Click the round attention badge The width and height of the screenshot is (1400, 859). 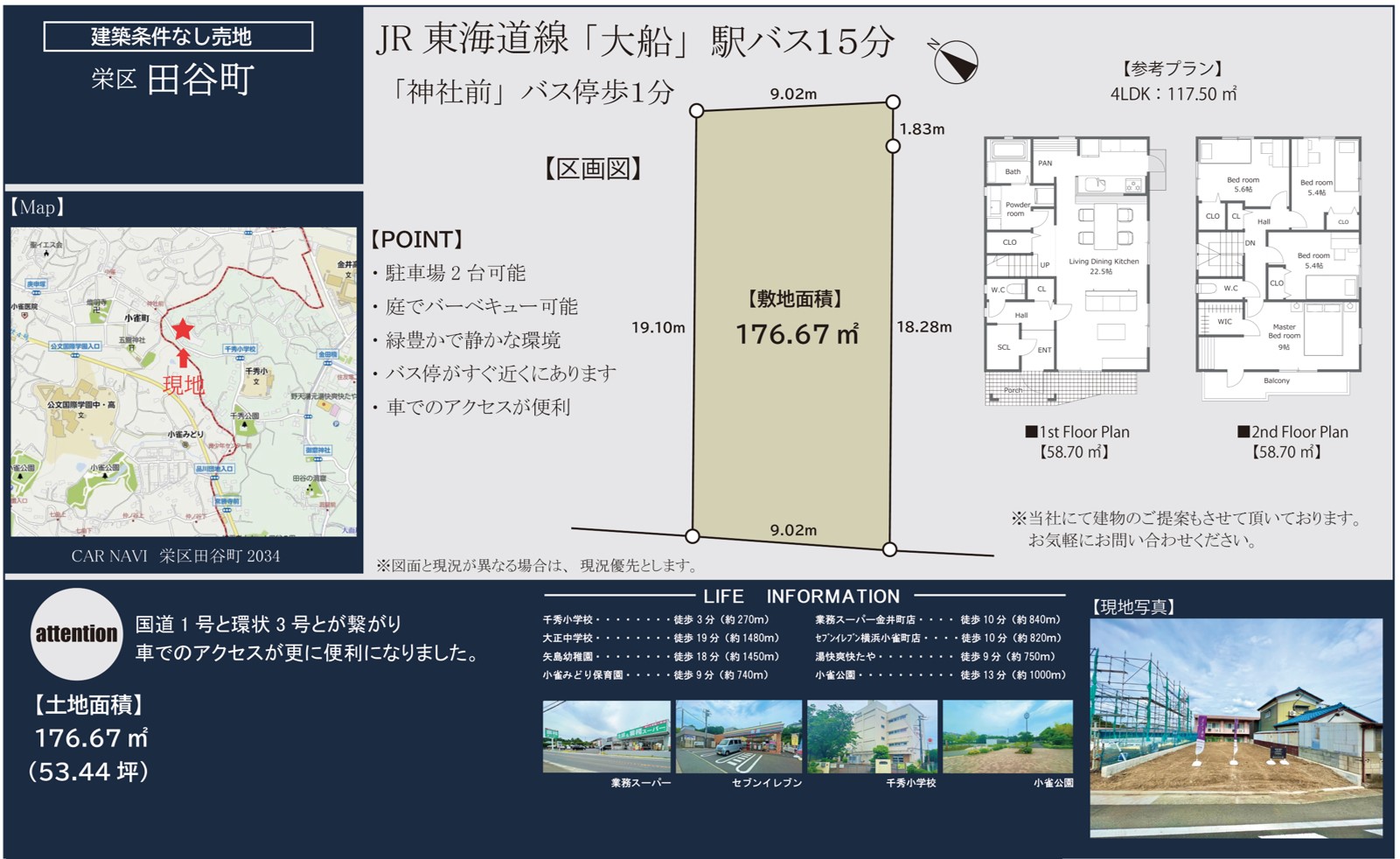[x=76, y=634]
